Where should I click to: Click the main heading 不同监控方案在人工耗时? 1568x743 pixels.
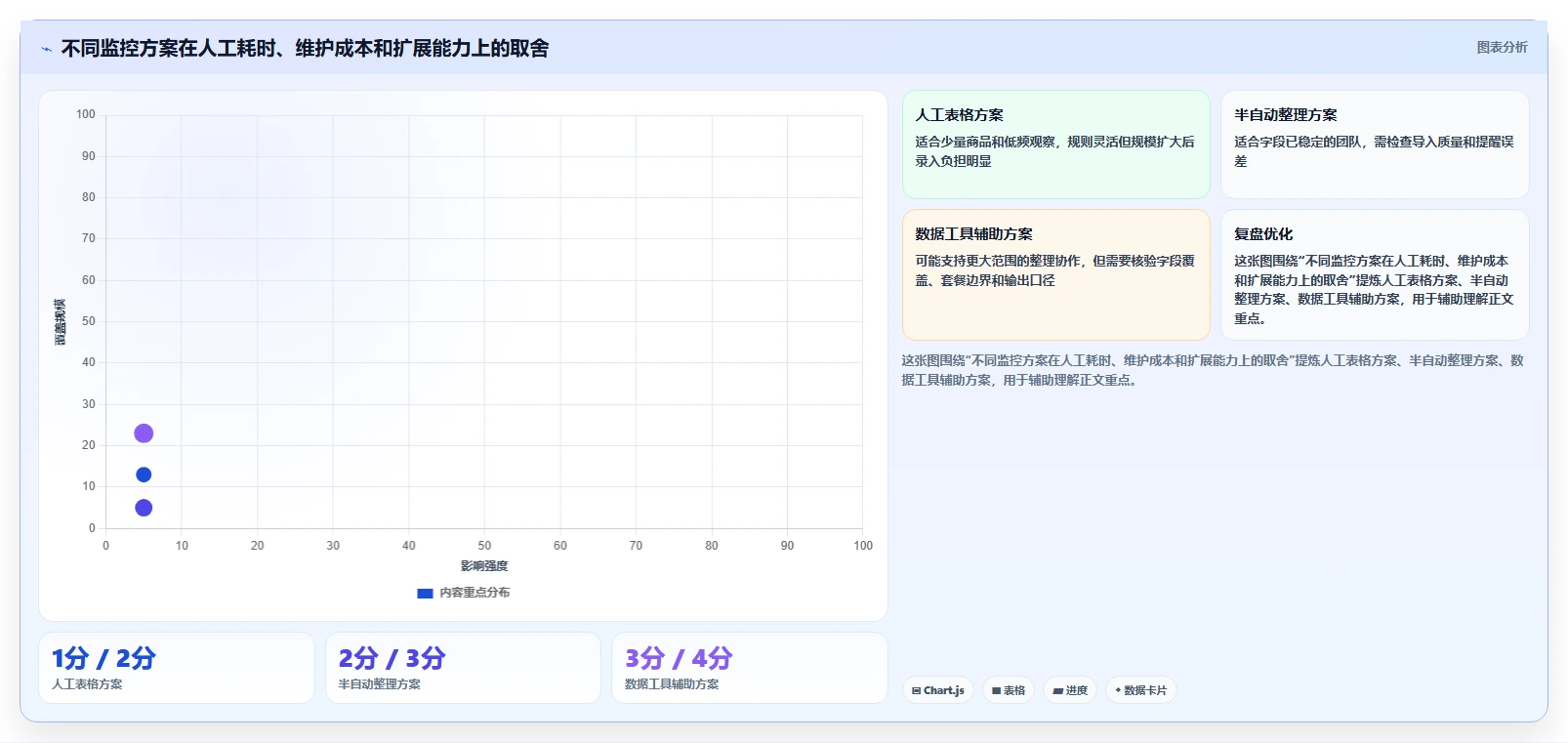click(305, 48)
